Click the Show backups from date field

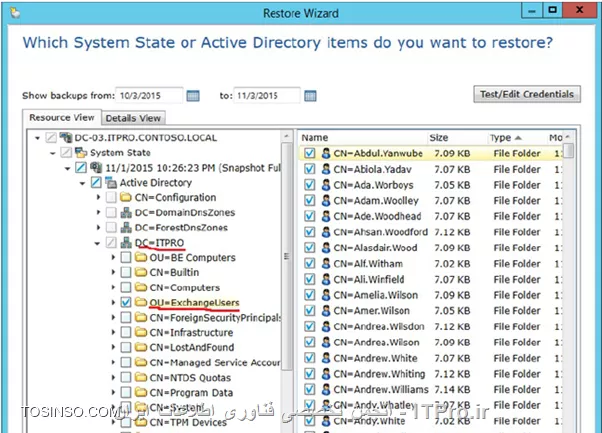click(x=149, y=96)
